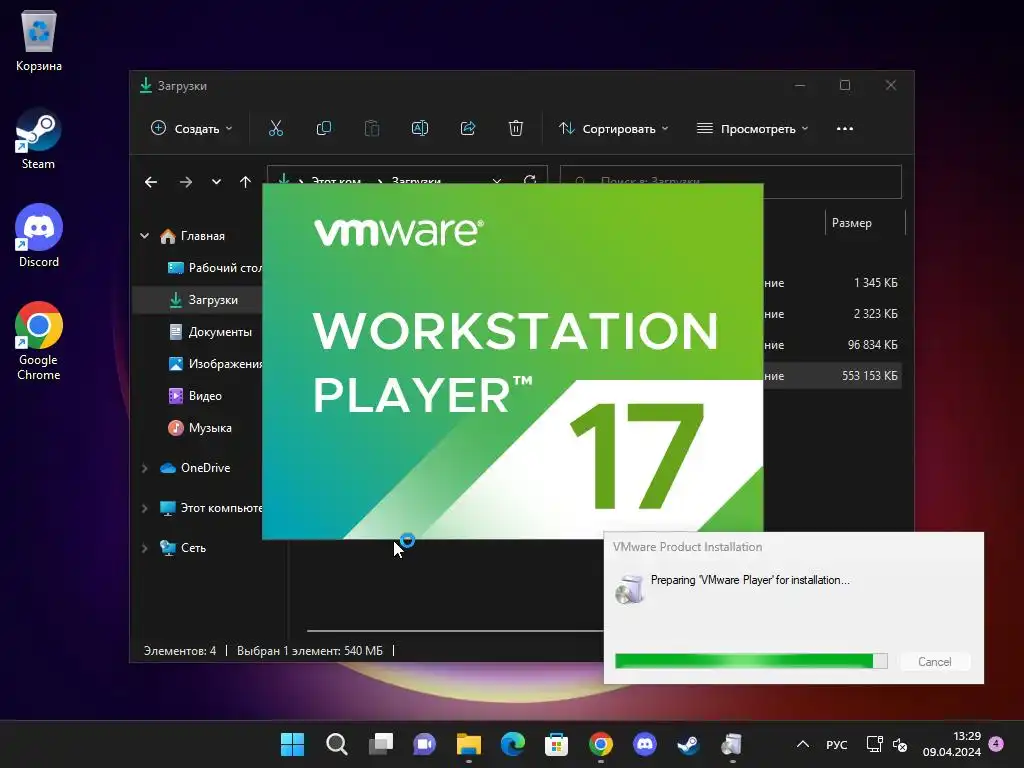Switch to Chrome on the taskbar

601,744
